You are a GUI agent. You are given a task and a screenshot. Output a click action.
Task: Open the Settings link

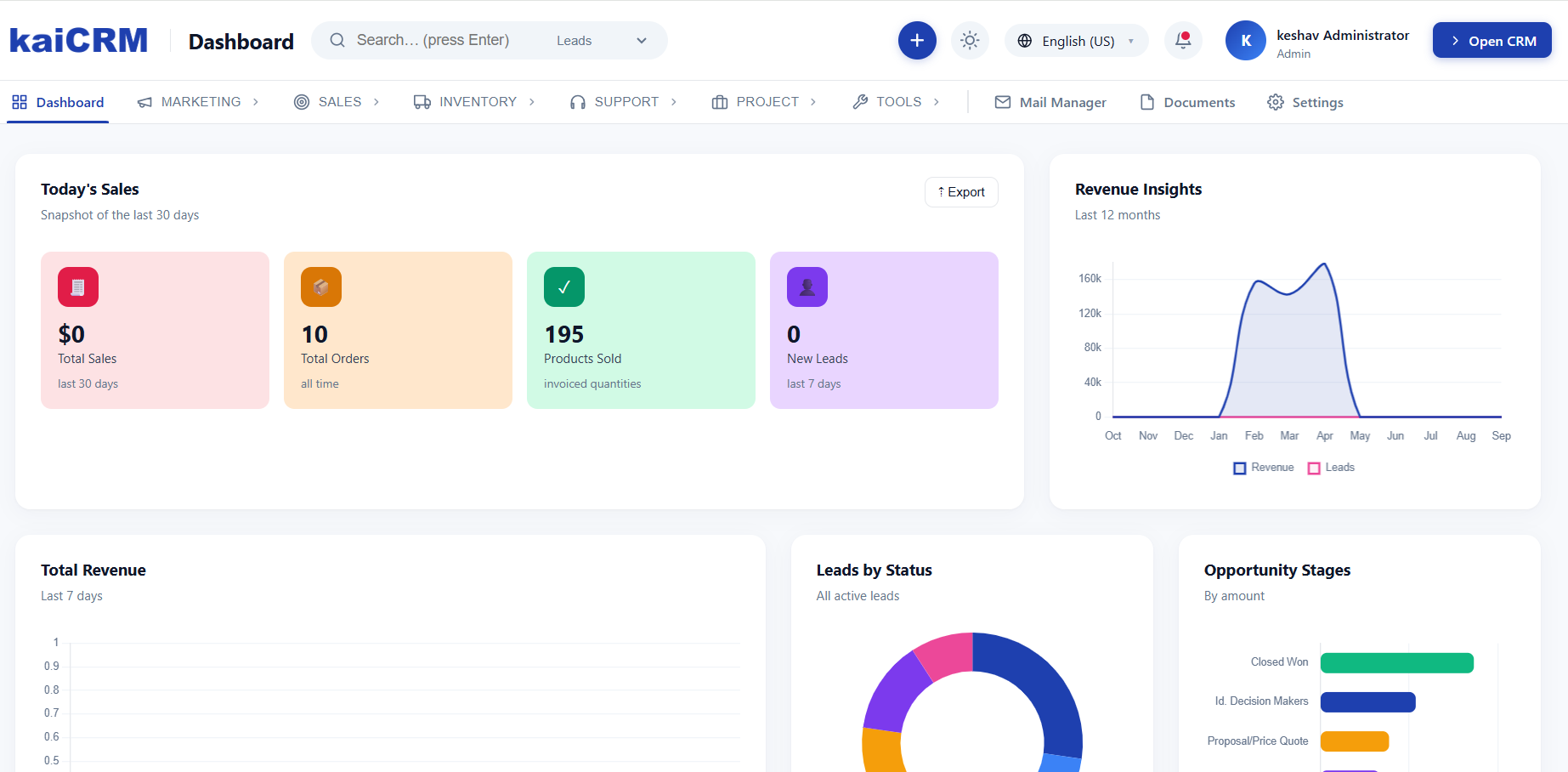click(x=1305, y=102)
